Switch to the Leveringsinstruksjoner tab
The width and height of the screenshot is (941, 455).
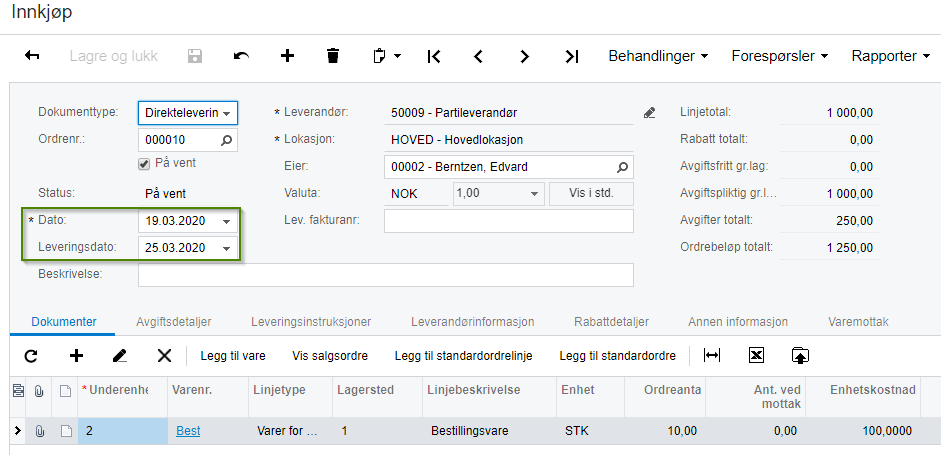click(x=311, y=322)
